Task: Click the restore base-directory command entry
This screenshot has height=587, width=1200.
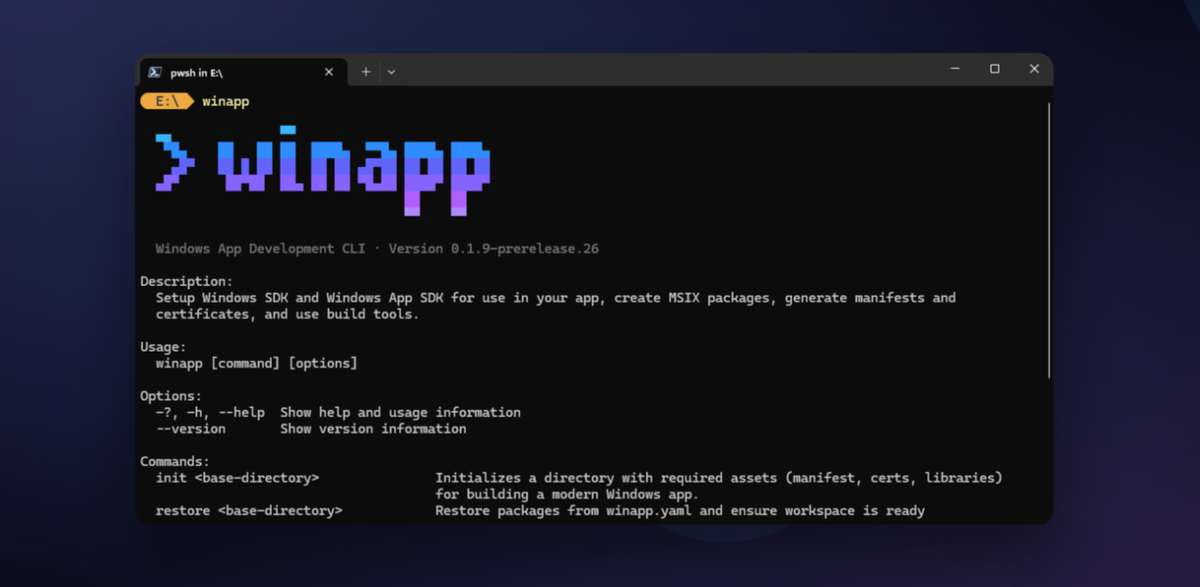Action: pyautogui.click(x=249, y=510)
